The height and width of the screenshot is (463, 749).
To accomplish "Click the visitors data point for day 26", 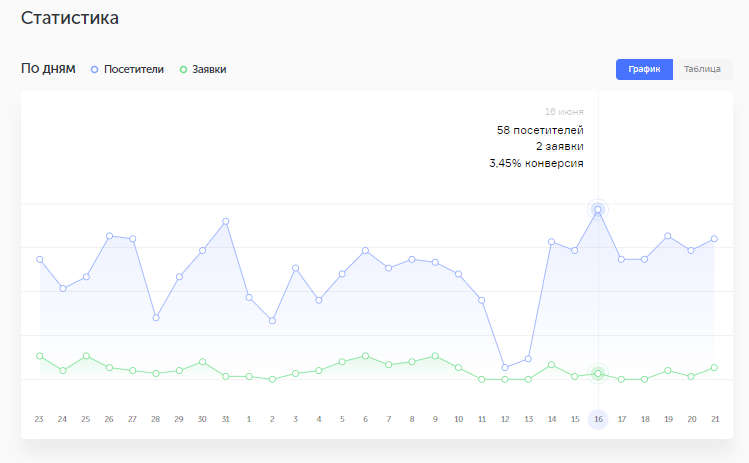I will click(x=109, y=236).
